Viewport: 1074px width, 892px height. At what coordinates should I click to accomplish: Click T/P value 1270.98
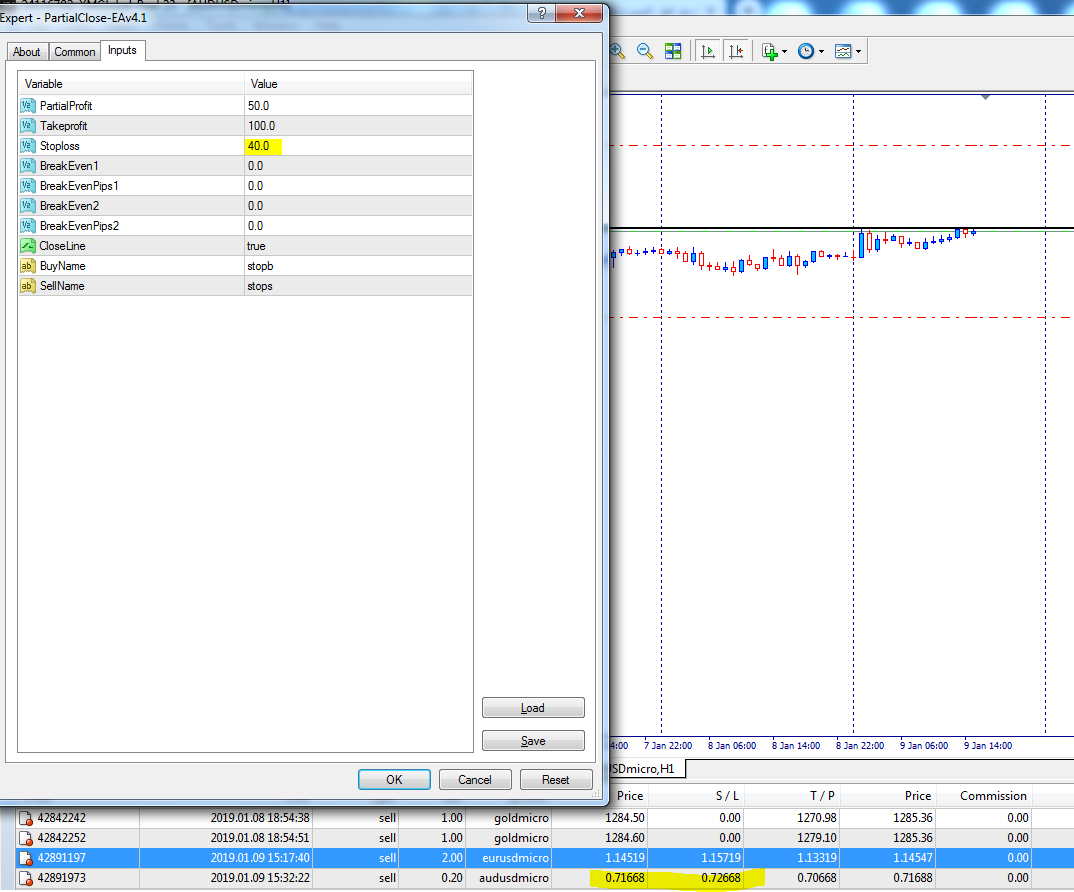(816, 818)
